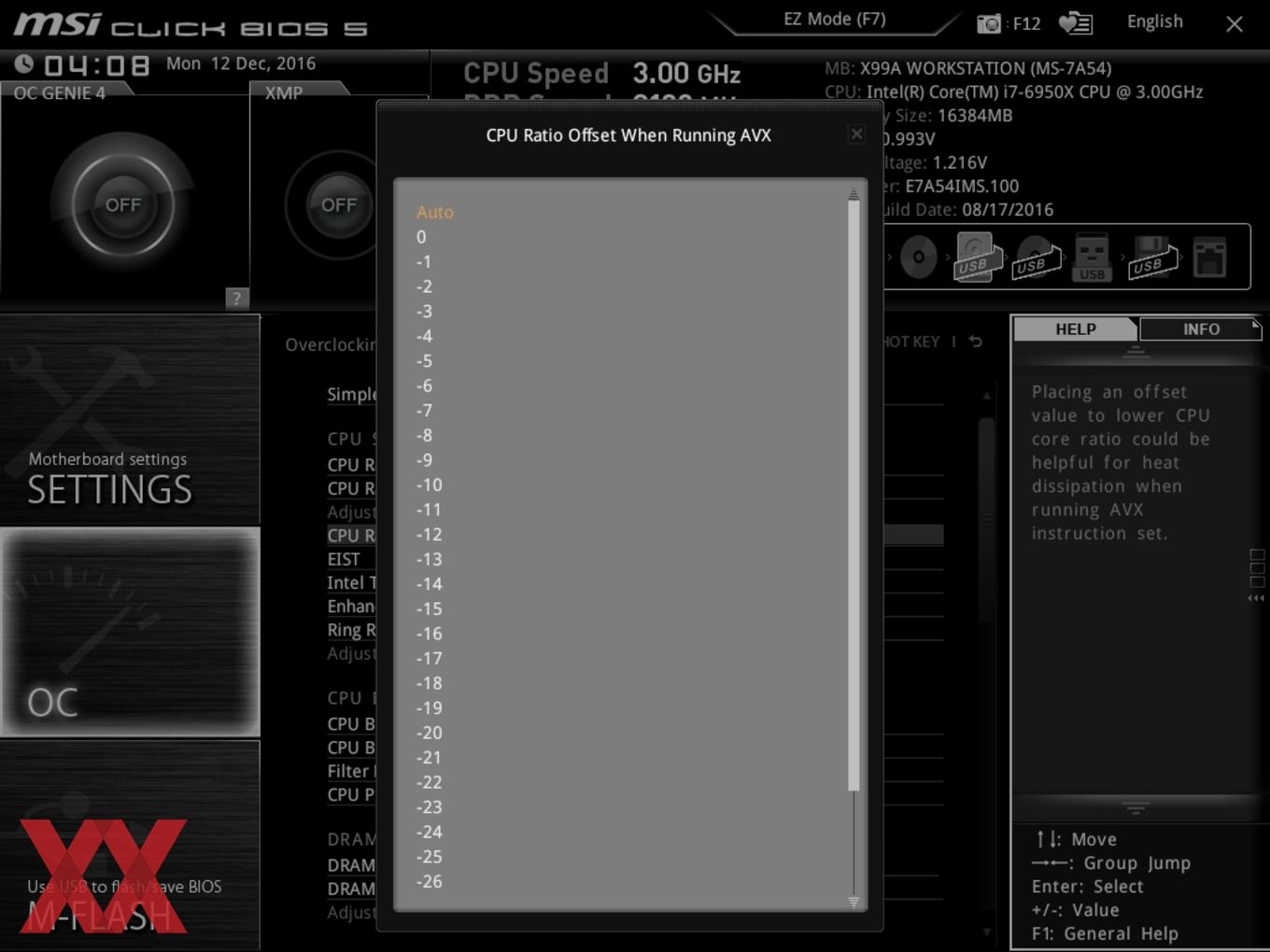Set ratio offset to -12
The width and height of the screenshot is (1270, 952).
(429, 534)
